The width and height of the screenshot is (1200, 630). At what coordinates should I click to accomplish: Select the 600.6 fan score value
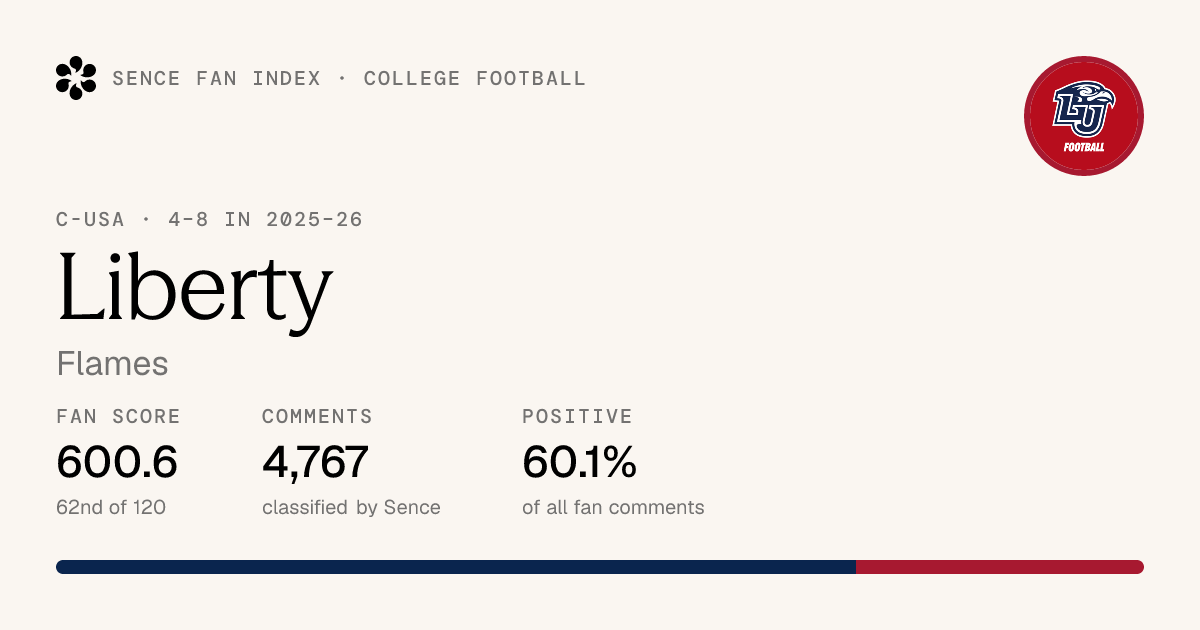pos(117,462)
